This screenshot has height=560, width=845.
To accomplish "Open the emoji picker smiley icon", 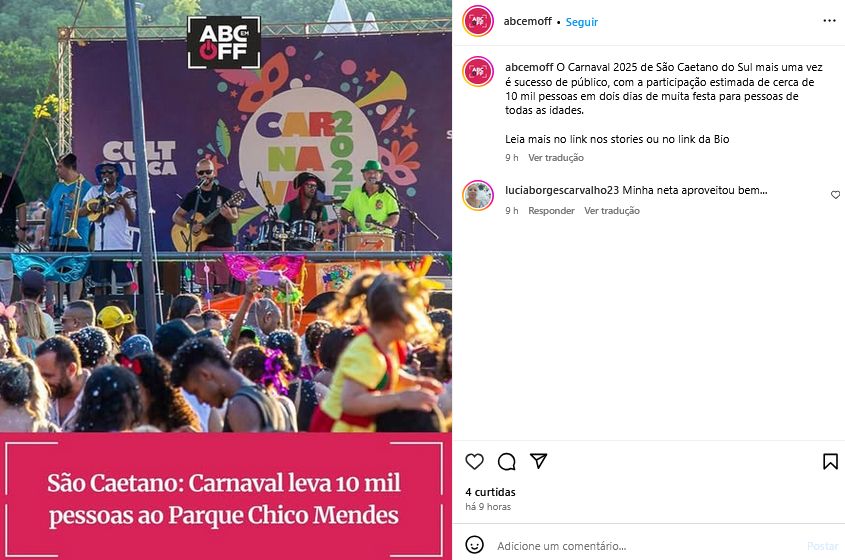I will click(474, 544).
